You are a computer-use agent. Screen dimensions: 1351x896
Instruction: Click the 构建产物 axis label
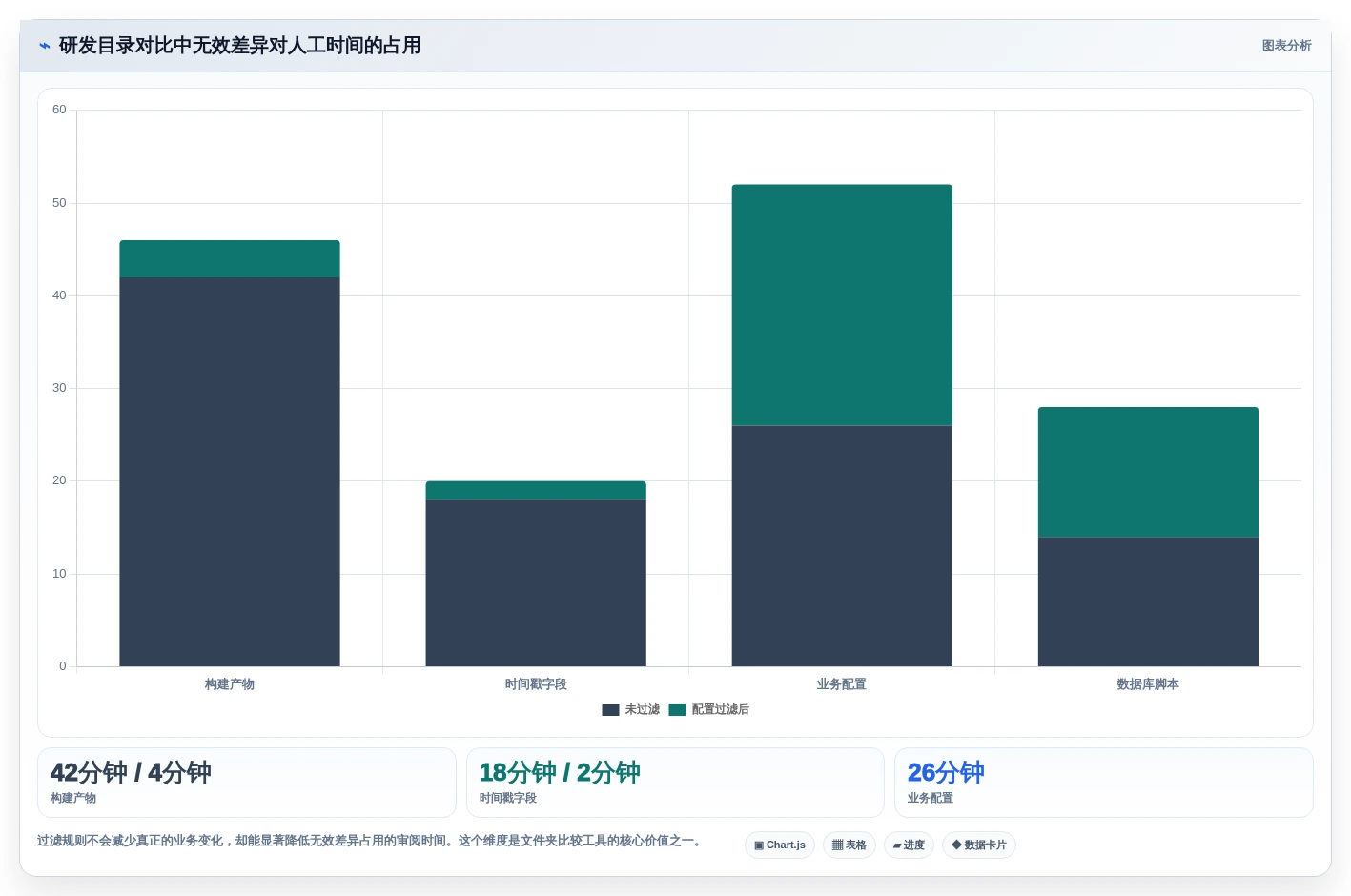(x=230, y=684)
